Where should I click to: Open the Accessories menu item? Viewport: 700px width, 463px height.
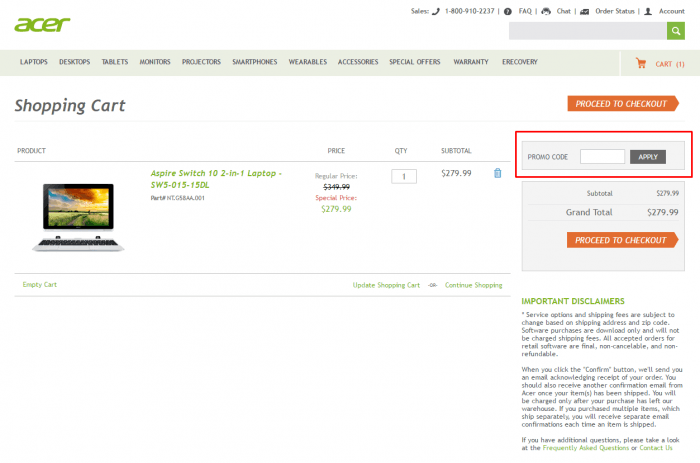point(358,62)
